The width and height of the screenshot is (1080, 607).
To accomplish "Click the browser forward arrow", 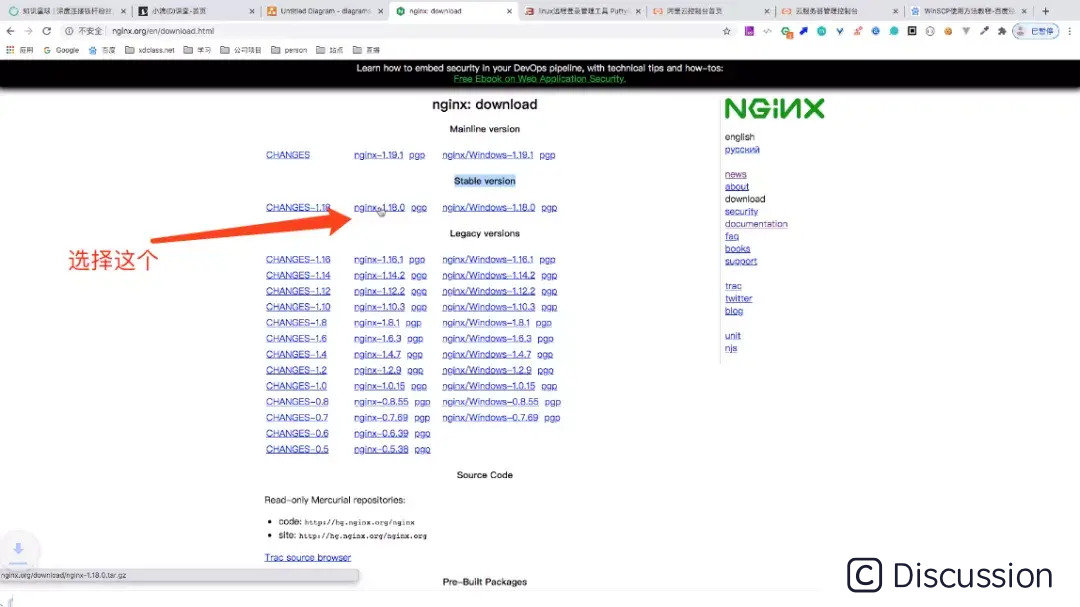I will pos(28,31).
